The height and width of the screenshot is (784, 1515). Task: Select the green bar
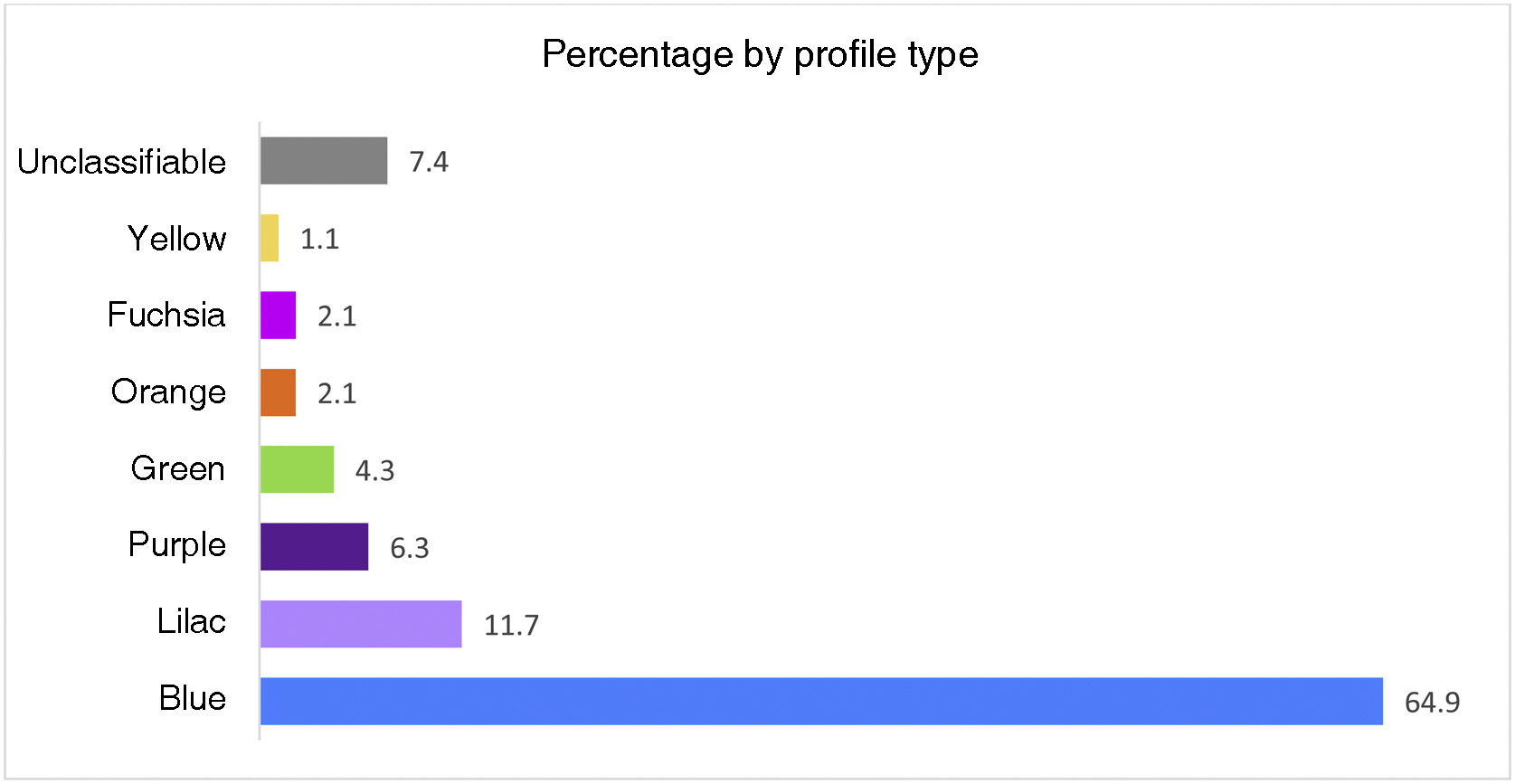(297, 469)
